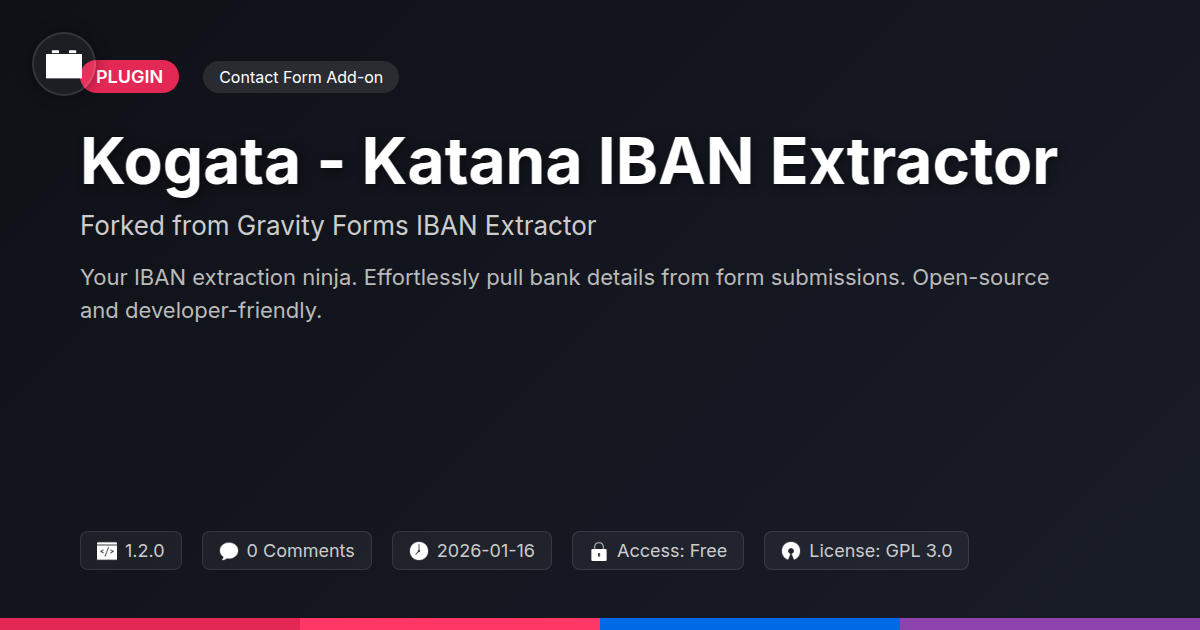Click the Forked from Gravity Forms subtitle
This screenshot has height=630, width=1200.
(338, 226)
